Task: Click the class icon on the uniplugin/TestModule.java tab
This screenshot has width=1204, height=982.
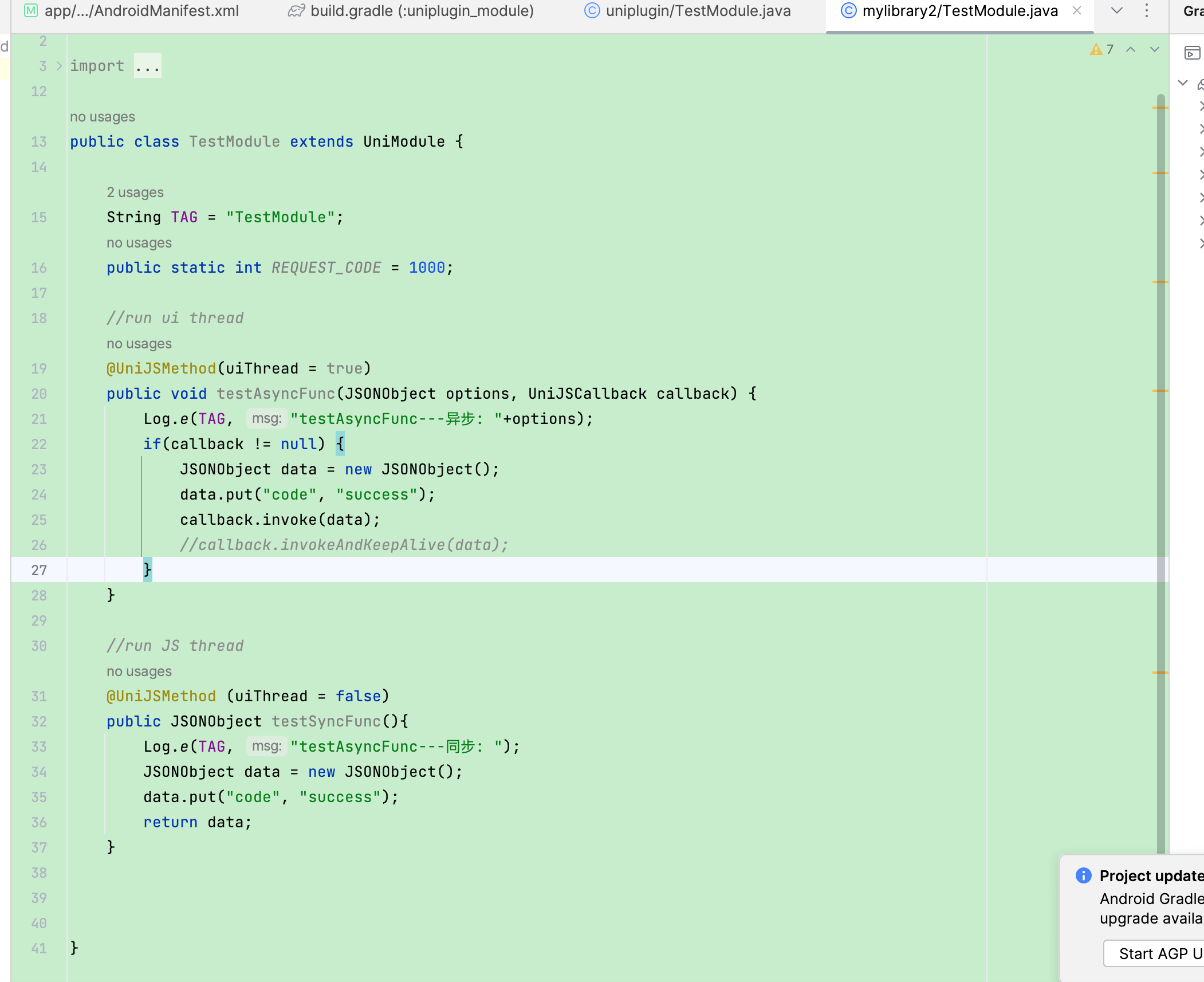Action: click(592, 11)
